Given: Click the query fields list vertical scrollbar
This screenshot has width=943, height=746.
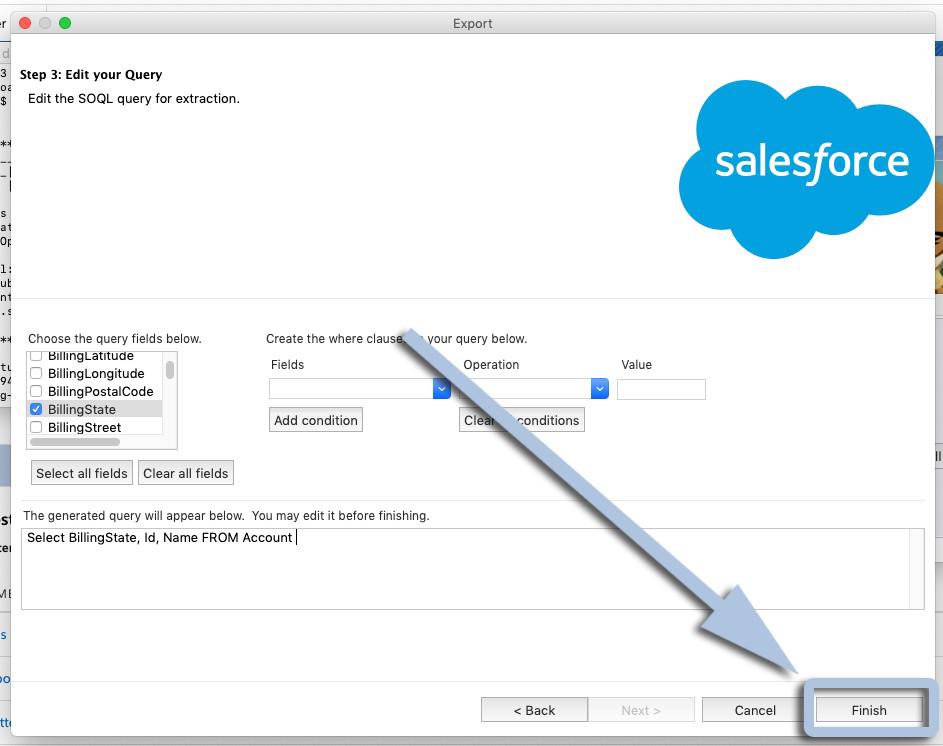Looking at the screenshot, I should (170, 371).
